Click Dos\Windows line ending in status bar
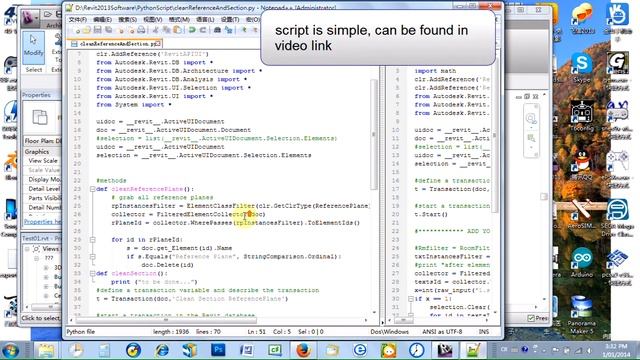The image size is (640, 360). [389, 332]
